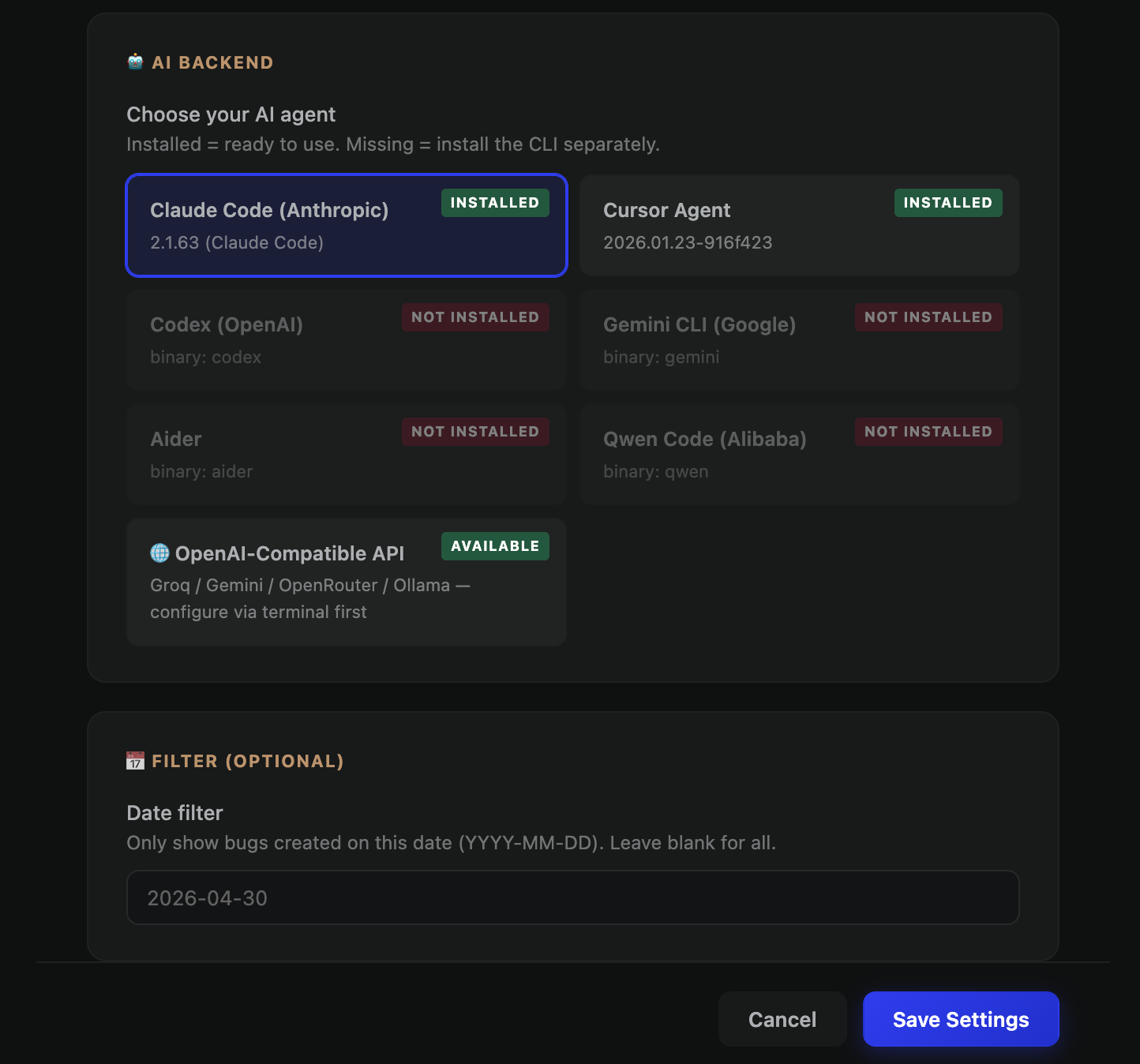Select the Claude Code (Anthropic) agent card
Viewport: 1140px width, 1064px height.
point(347,225)
